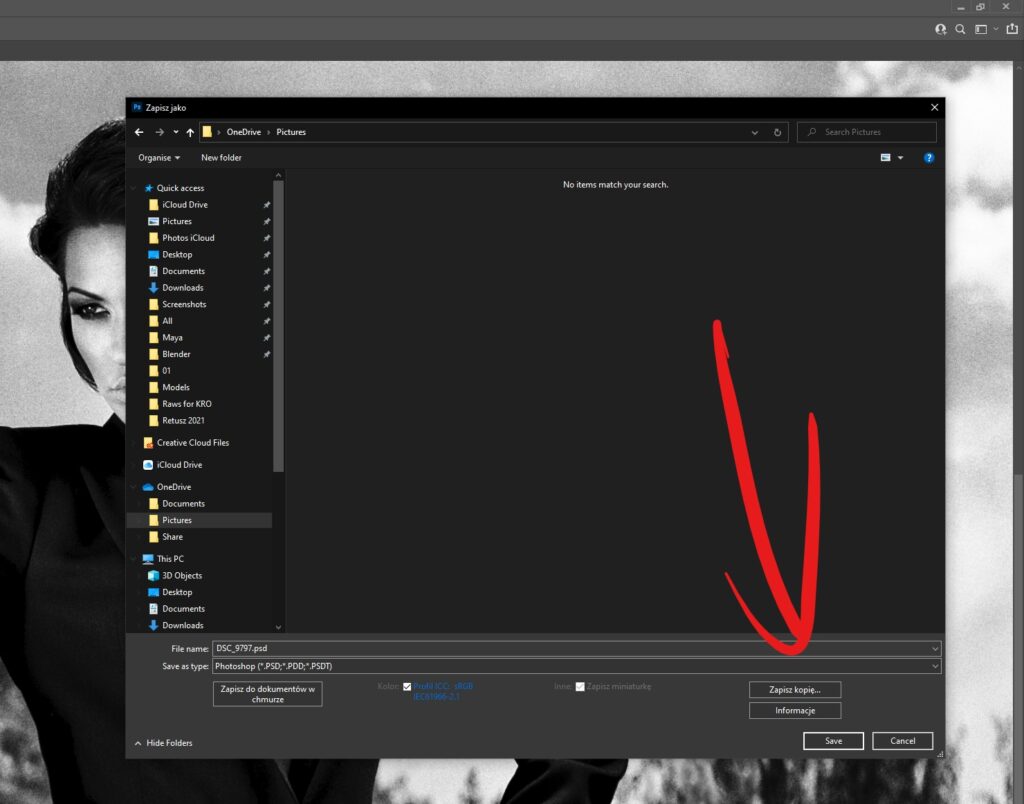Select Creative Cloud Files in sidebar
Image resolution: width=1024 pixels, height=804 pixels.
click(x=192, y=443)
